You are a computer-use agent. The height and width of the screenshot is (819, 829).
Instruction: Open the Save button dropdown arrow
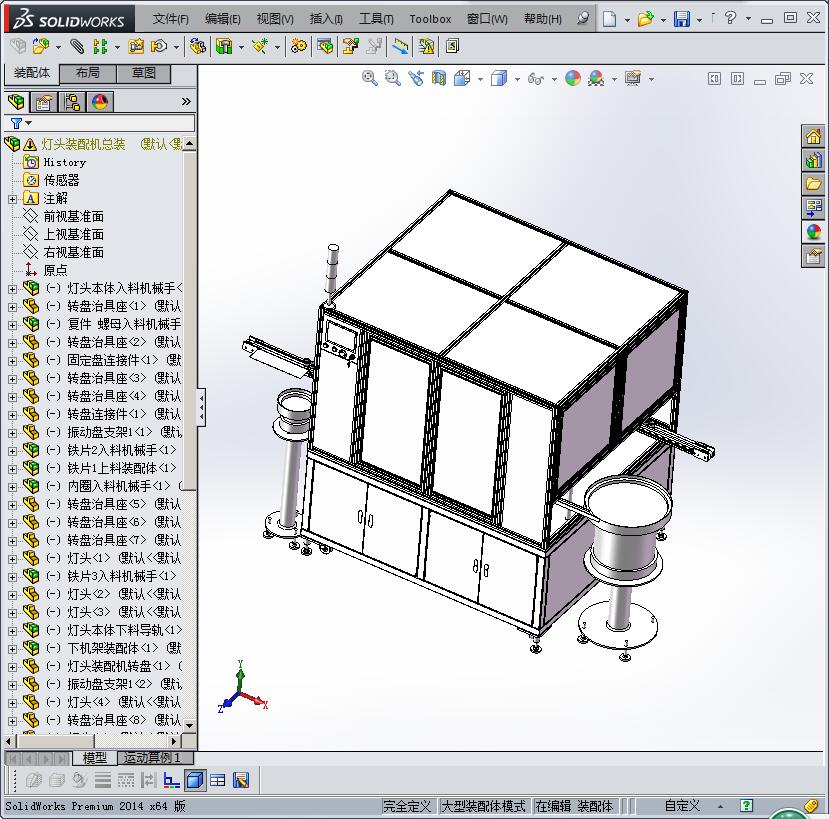(x=699, y=20)
